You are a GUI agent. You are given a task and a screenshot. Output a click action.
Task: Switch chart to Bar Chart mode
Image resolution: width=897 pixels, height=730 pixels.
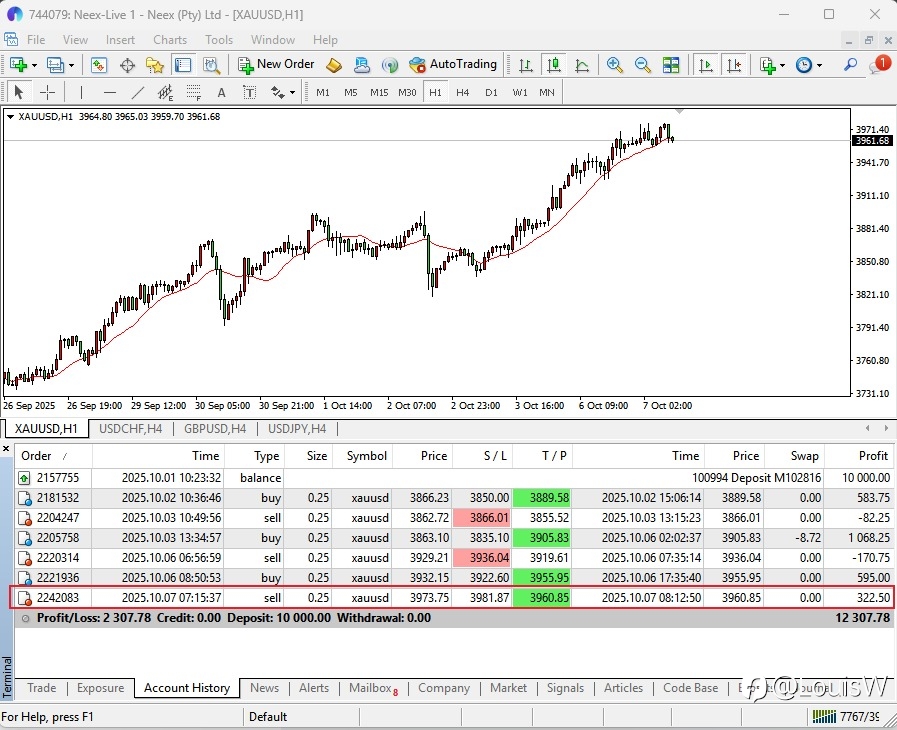coord(525,65)
